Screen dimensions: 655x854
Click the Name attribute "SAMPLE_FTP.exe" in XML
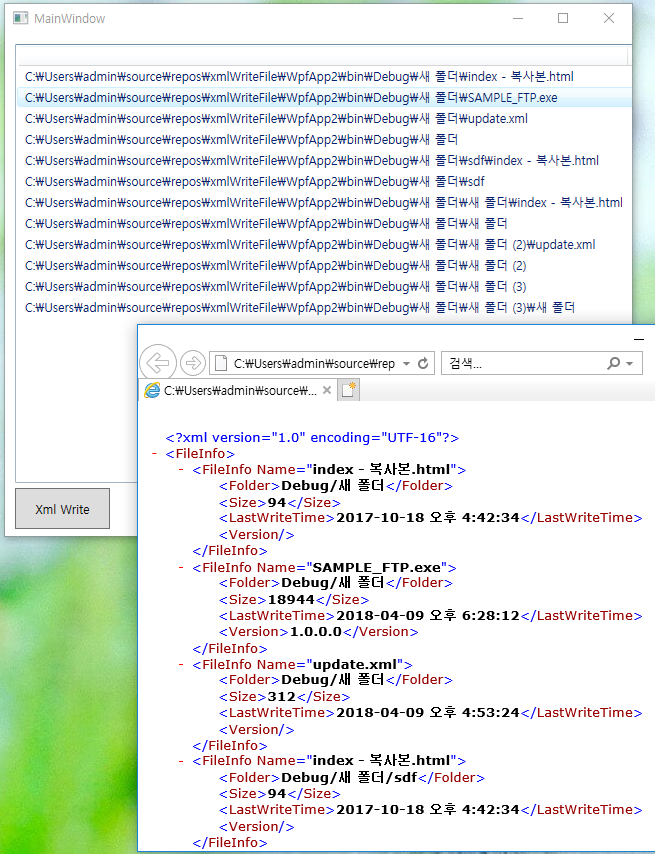[x=377, y=568]
